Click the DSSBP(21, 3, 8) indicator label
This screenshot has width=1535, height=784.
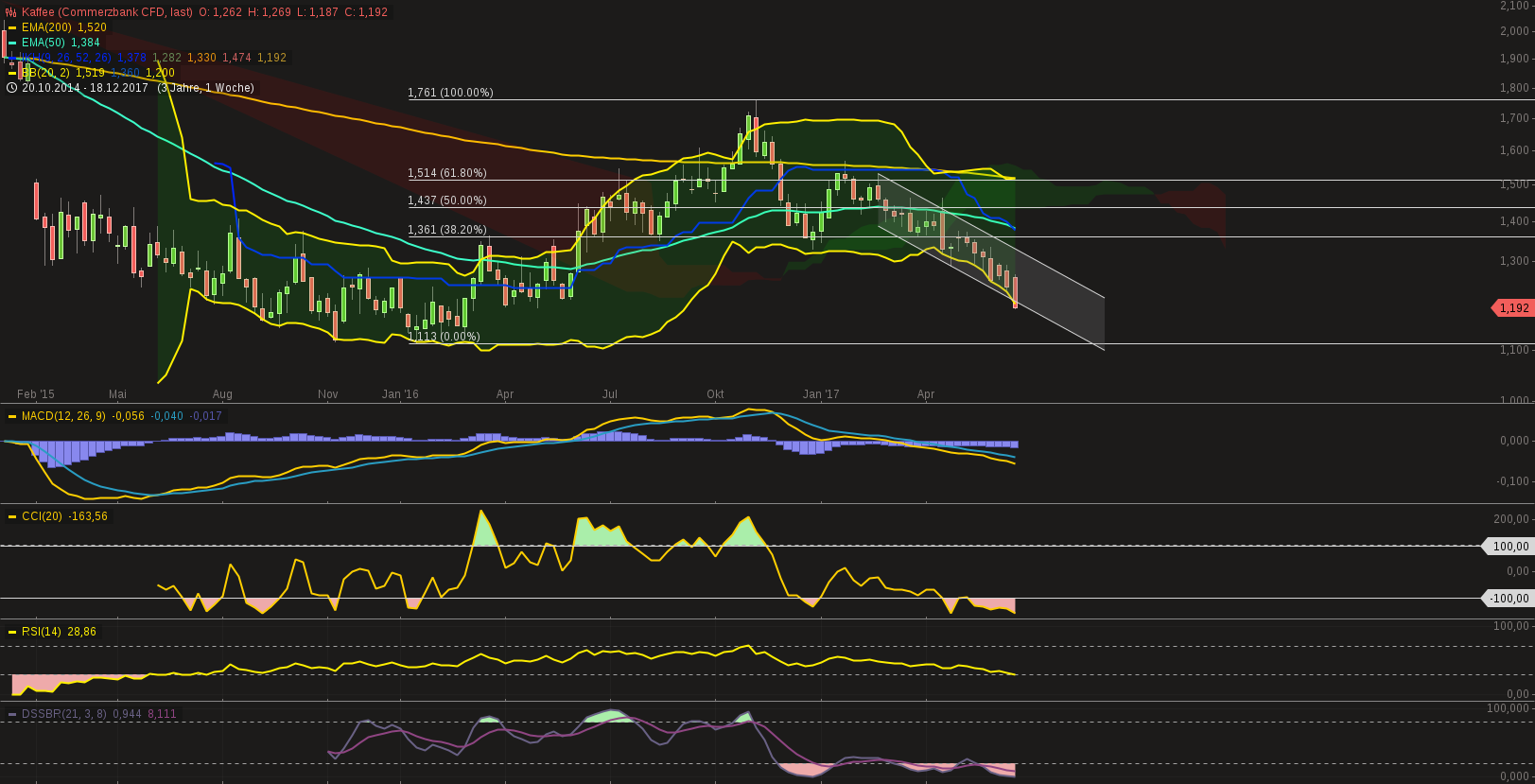point(64,714)
